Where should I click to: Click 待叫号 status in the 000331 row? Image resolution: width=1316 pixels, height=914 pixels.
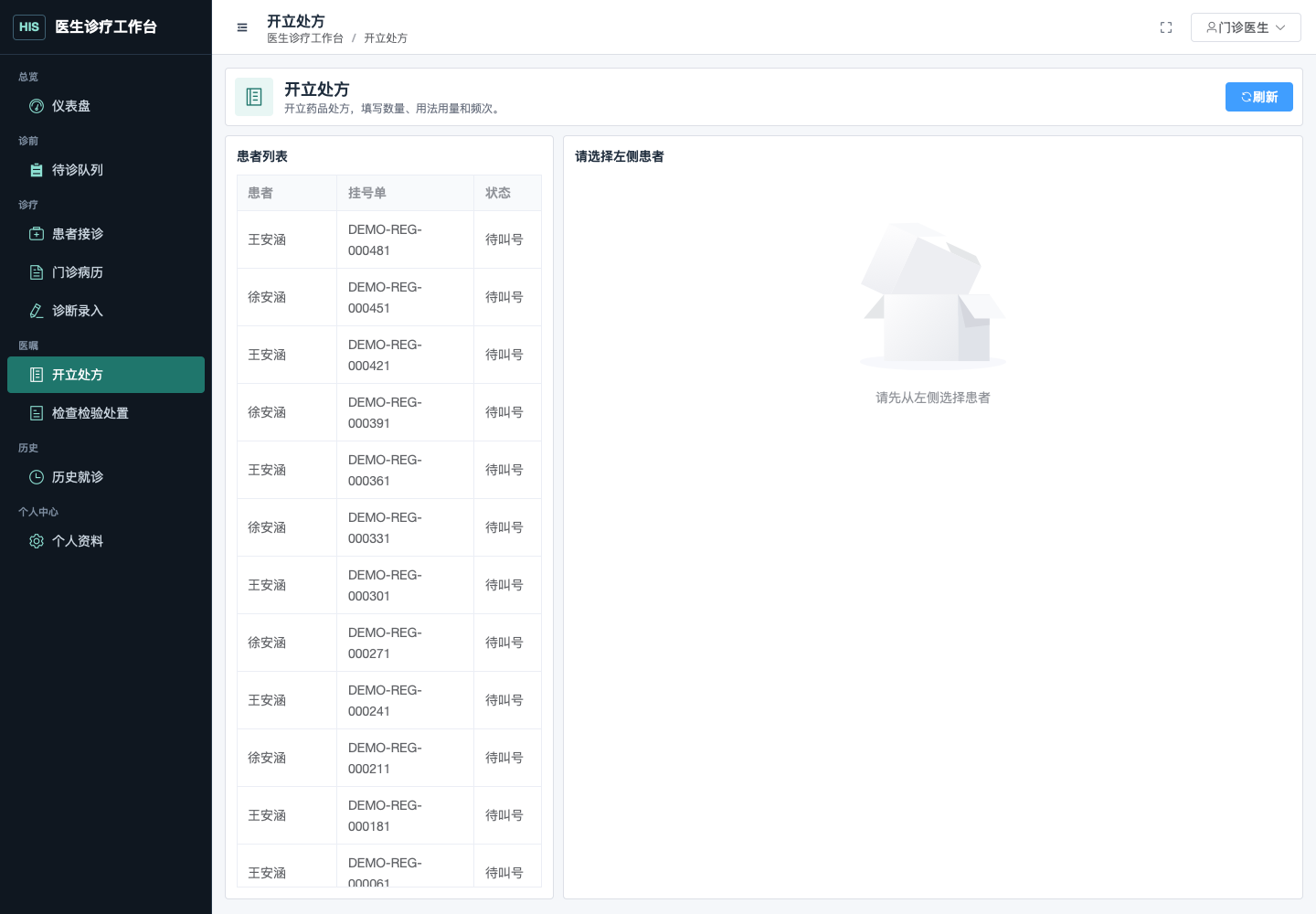(x=504, y=527)
